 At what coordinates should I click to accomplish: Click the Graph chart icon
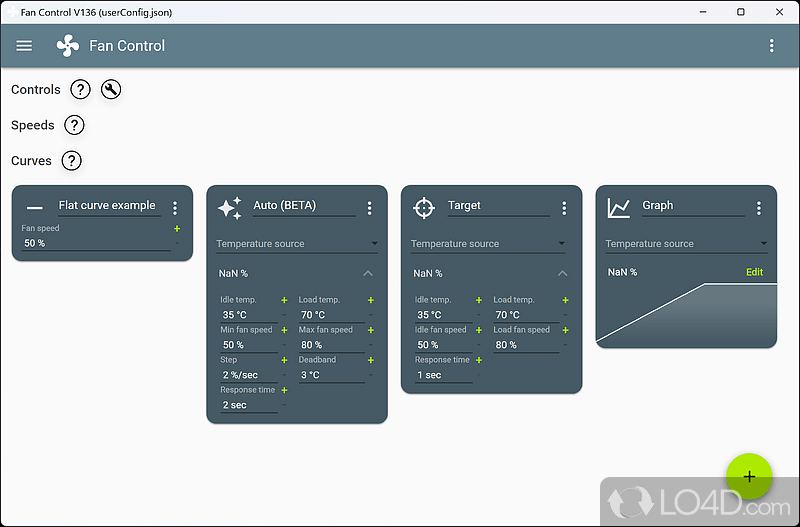click(x=618, y=208)
